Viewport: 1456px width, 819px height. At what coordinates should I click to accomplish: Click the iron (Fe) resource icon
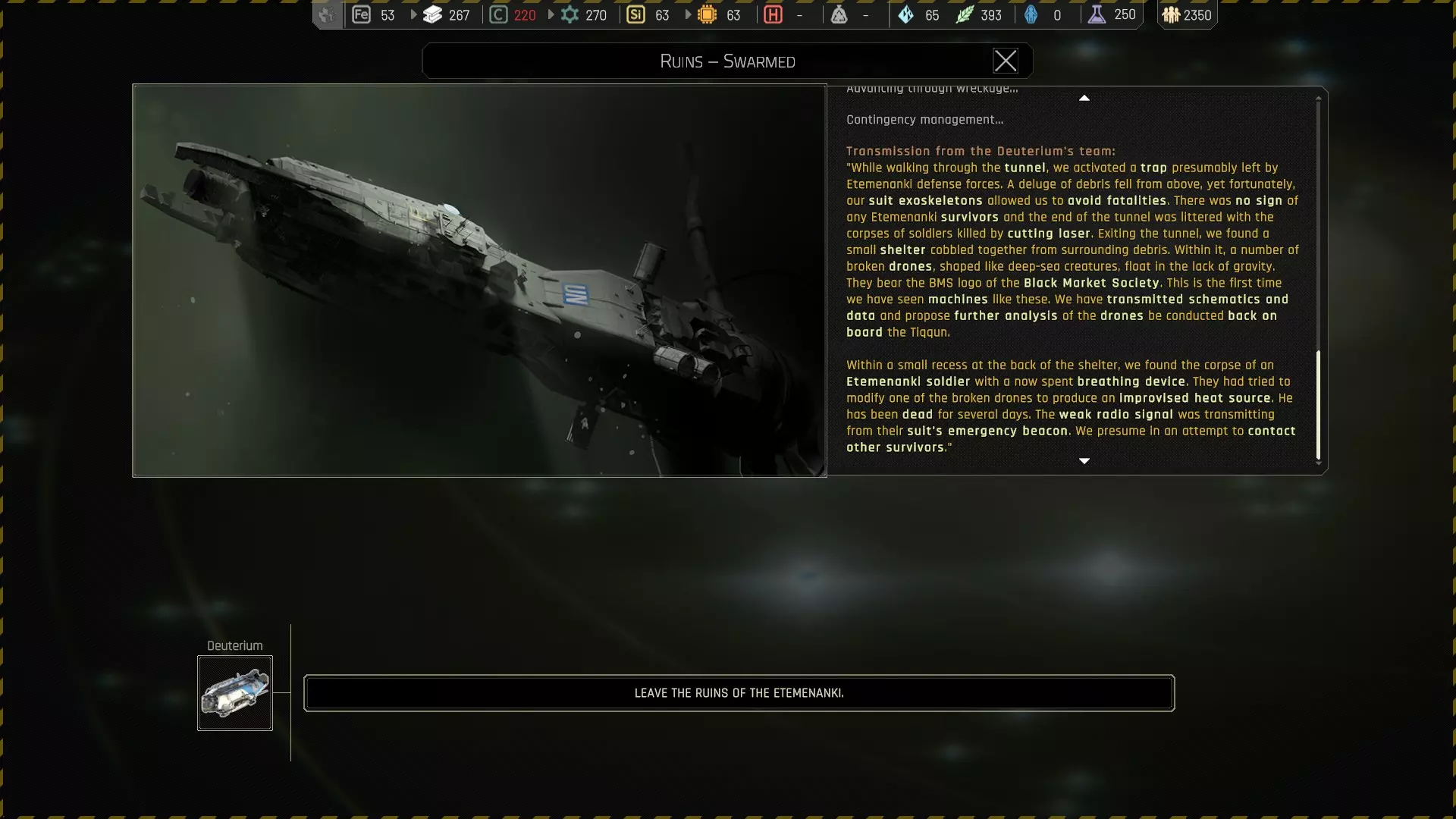click(362, 14)
